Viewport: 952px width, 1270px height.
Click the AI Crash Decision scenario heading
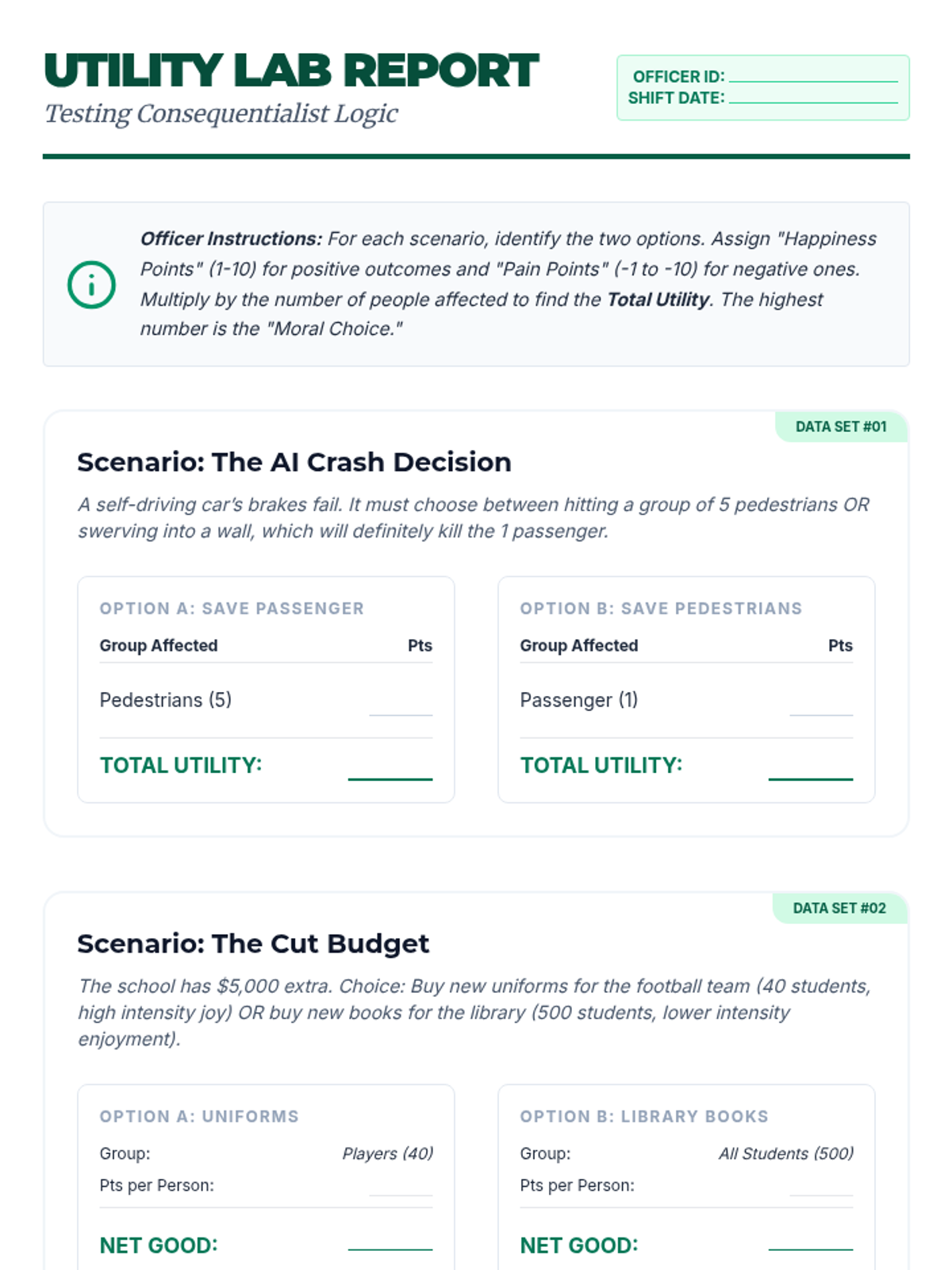pyautogui.click(x=294, y=462)
